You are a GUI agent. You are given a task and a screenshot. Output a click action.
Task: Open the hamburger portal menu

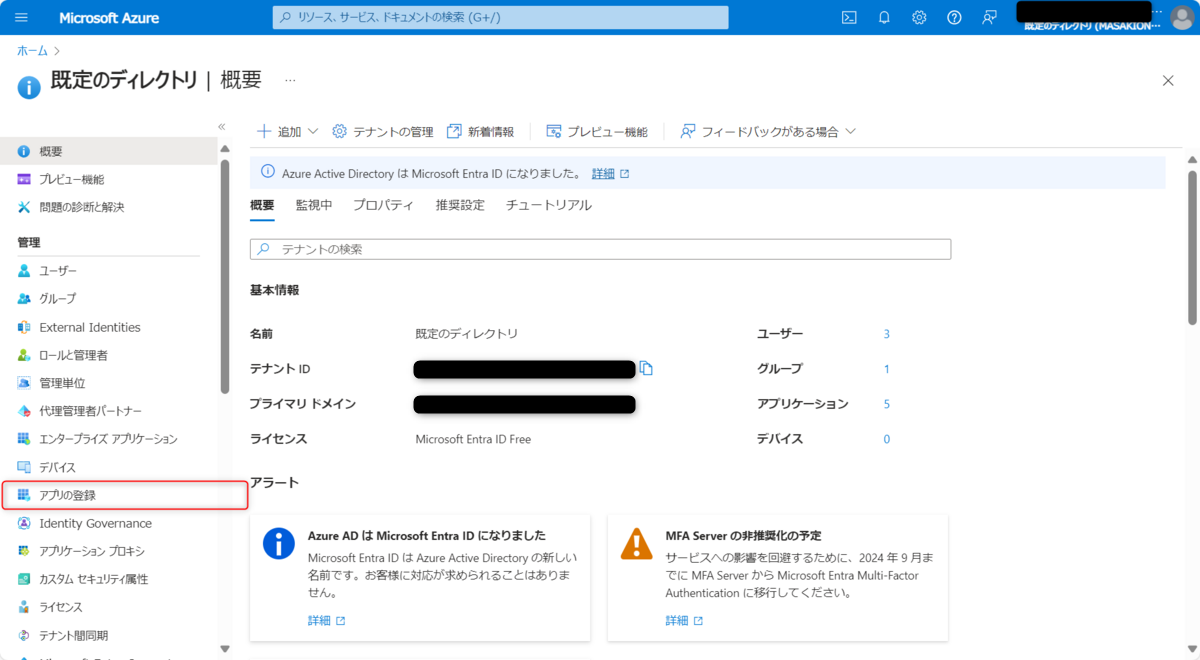(21, 18)
